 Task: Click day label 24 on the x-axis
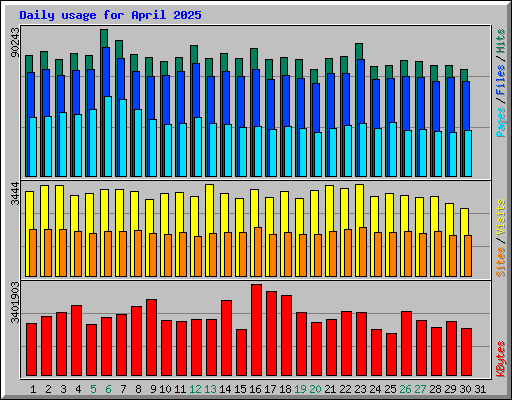[375, 389]
